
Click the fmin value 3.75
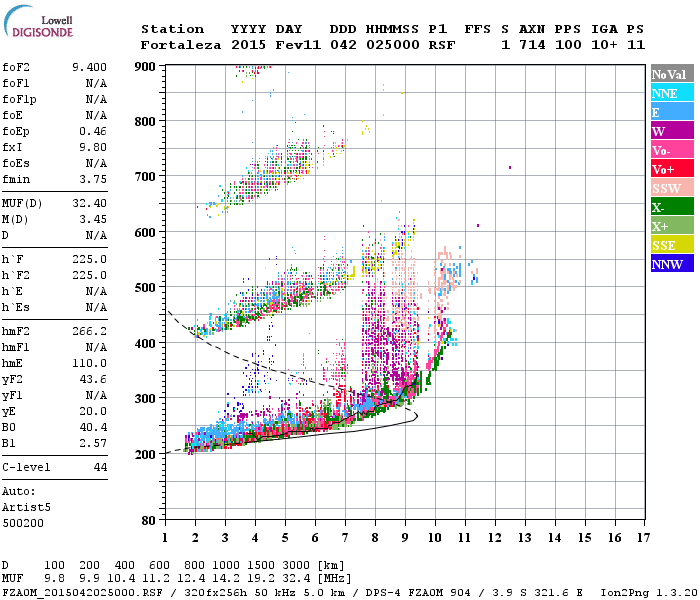(93, 179)
